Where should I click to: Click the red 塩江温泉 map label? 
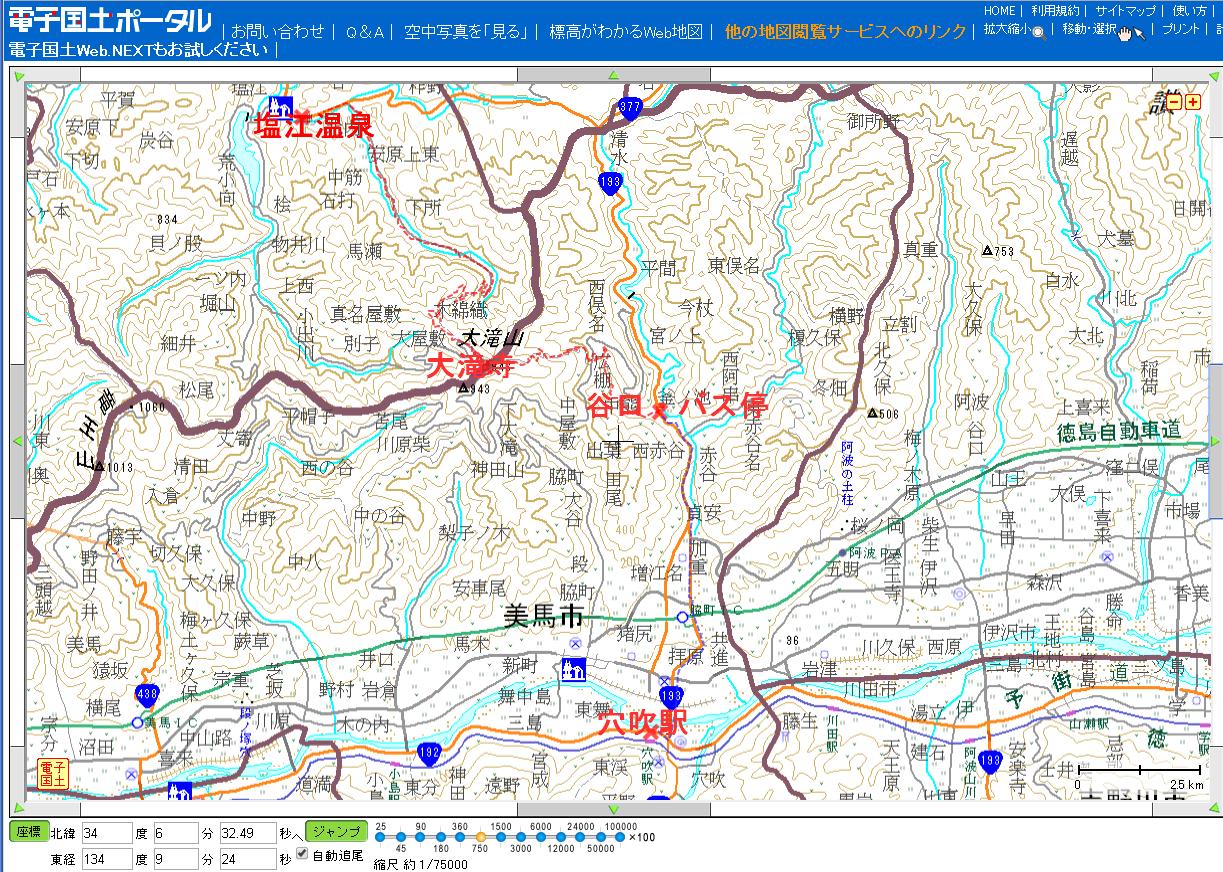[x=314, y=127]
